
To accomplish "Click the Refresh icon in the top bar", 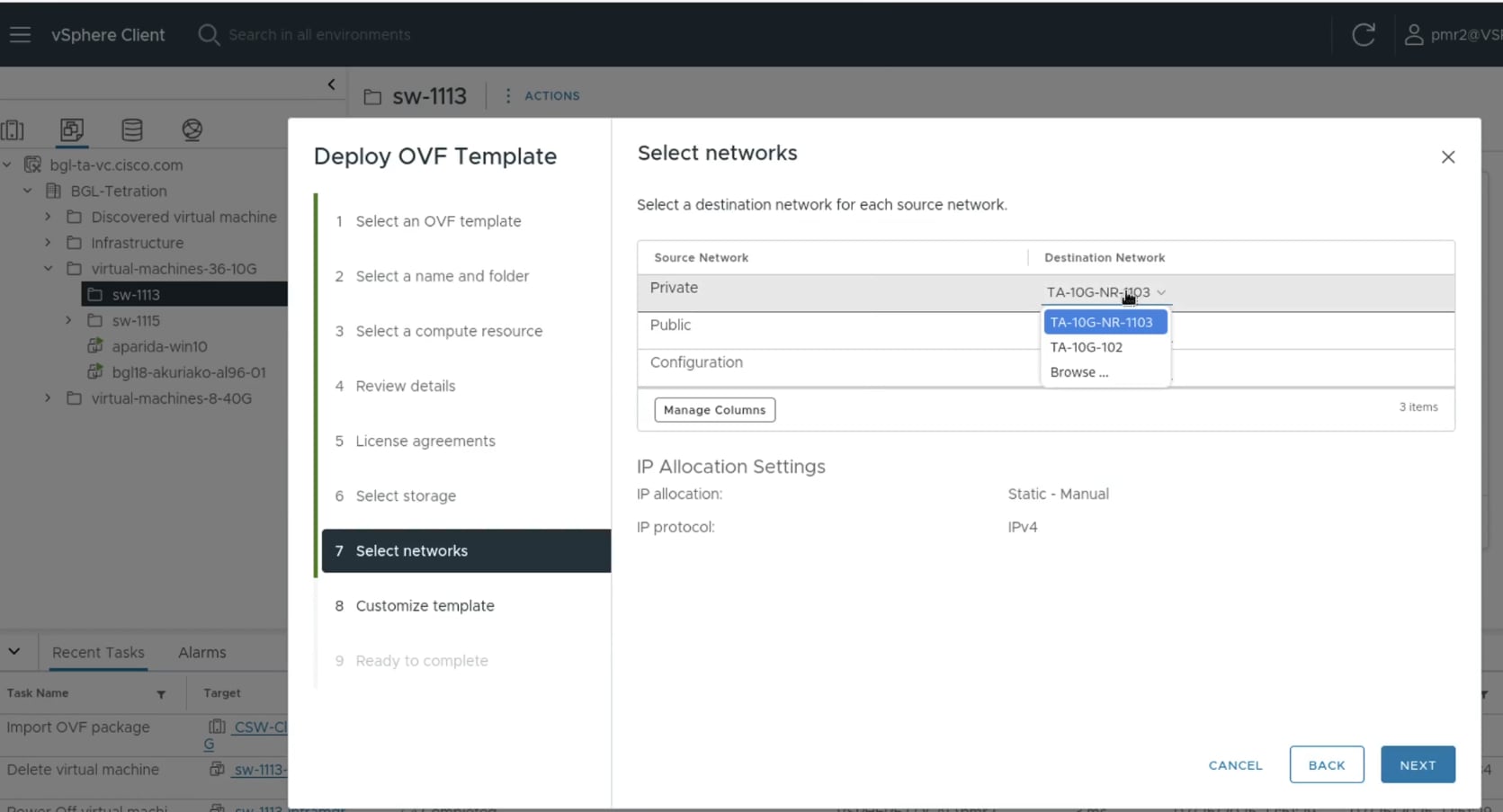I will point(1364,34).
